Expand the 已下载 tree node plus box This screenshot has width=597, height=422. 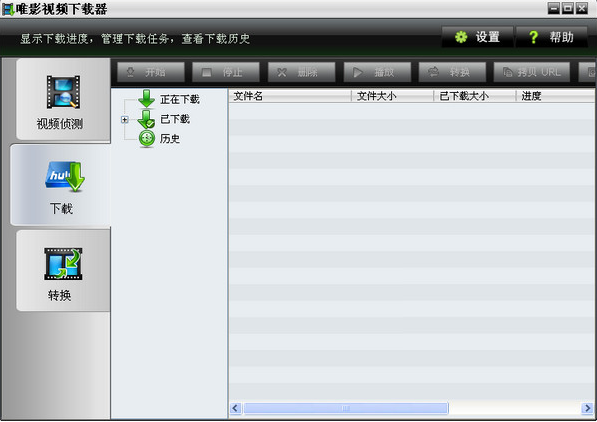pyautogui.click(x=125, y=120)
